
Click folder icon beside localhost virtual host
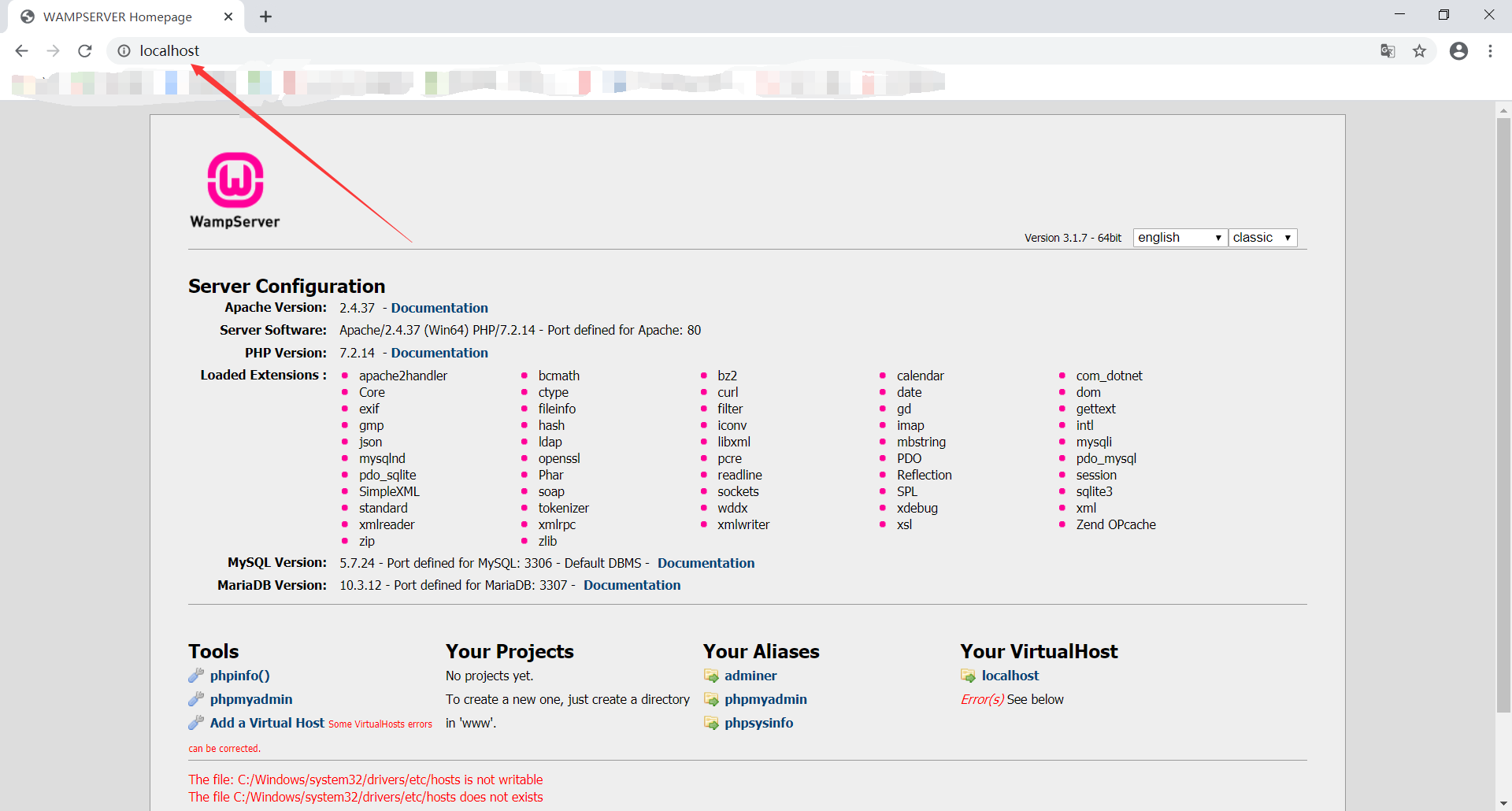pyautogui.click(x=968, y=676)
